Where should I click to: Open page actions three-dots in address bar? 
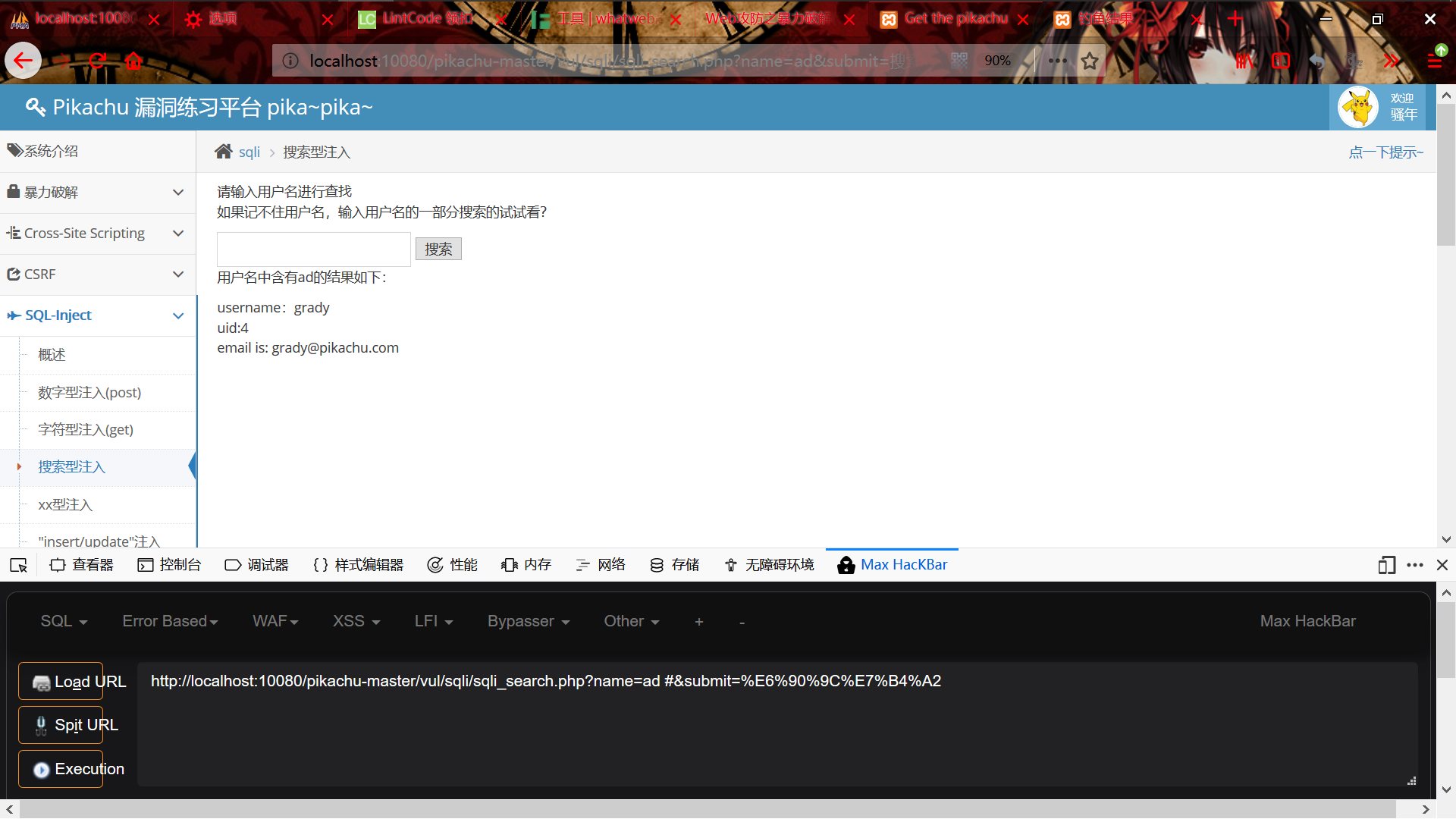click(1057, 61)
